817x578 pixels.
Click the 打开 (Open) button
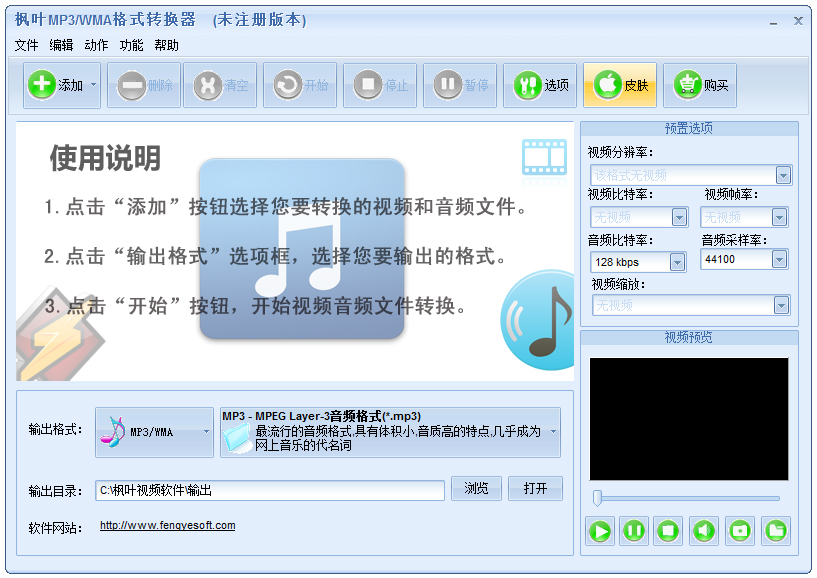point(535,488)
